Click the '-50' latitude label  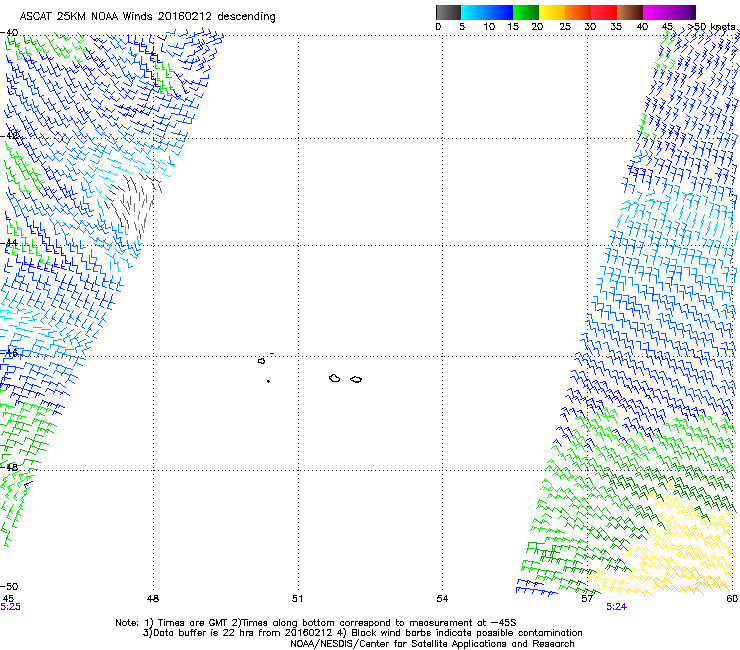10,586
